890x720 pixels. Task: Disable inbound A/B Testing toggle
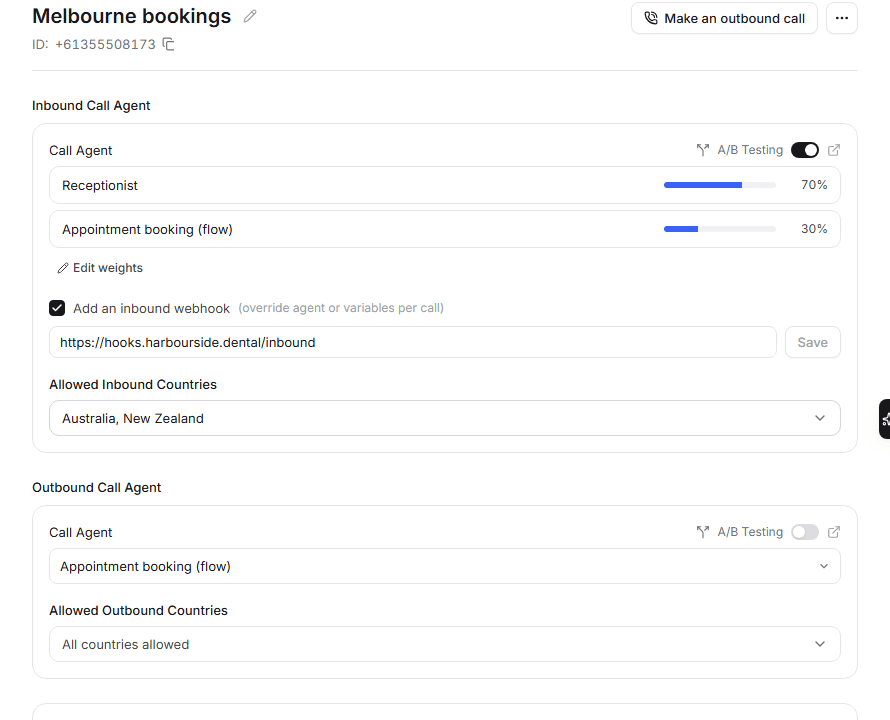coord(805,150)
